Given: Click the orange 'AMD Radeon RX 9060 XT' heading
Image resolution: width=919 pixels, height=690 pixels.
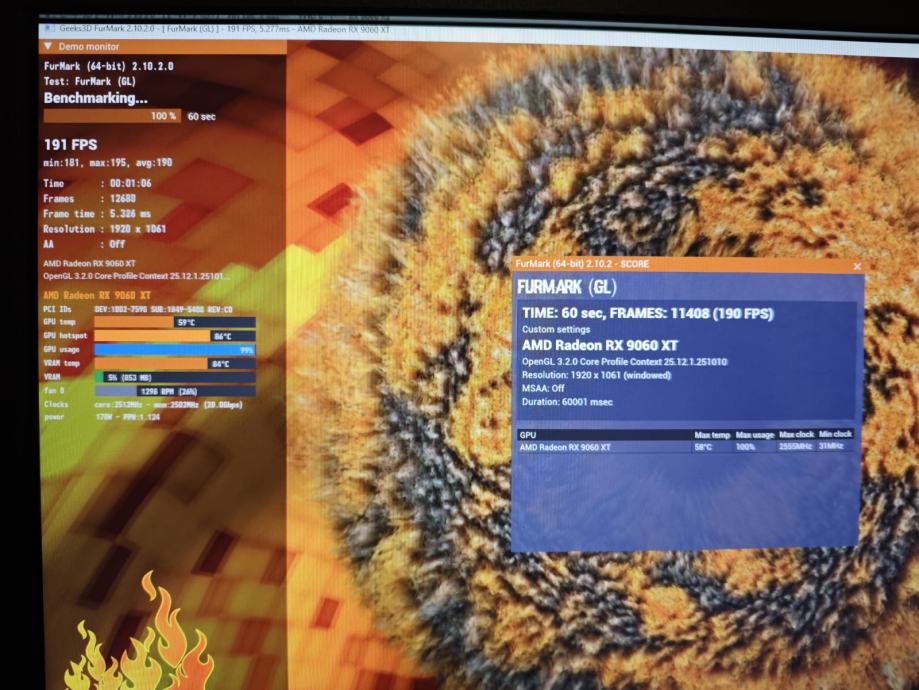Looking at the screenshot, I should 97,295.
